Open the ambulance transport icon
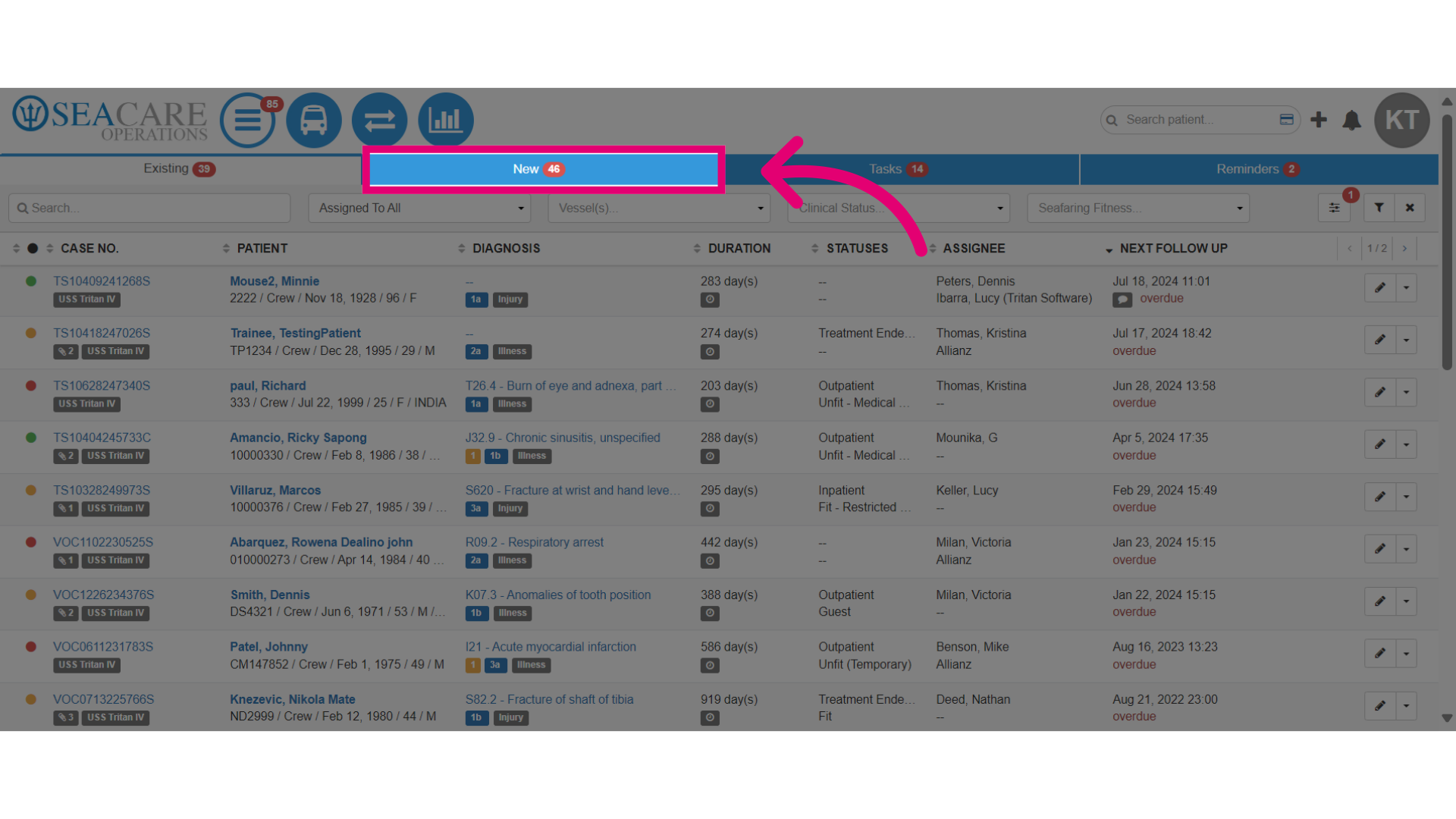The height and width of the screenshot is (819, 1456). (313, 120)
